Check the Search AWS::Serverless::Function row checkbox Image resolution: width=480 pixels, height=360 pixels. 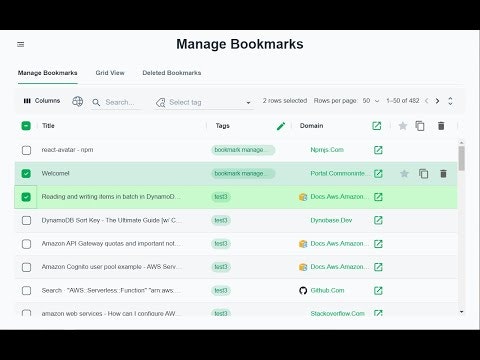[26, 291]
